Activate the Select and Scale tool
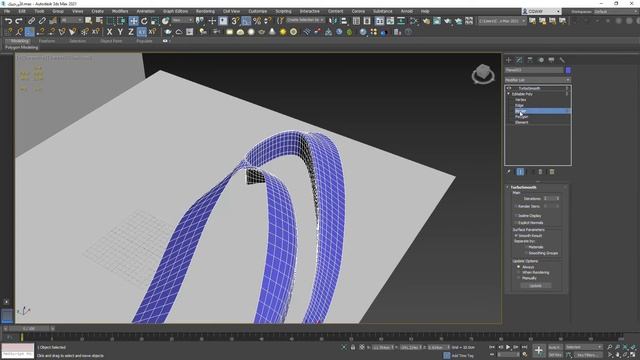 (x=155, y=21)
